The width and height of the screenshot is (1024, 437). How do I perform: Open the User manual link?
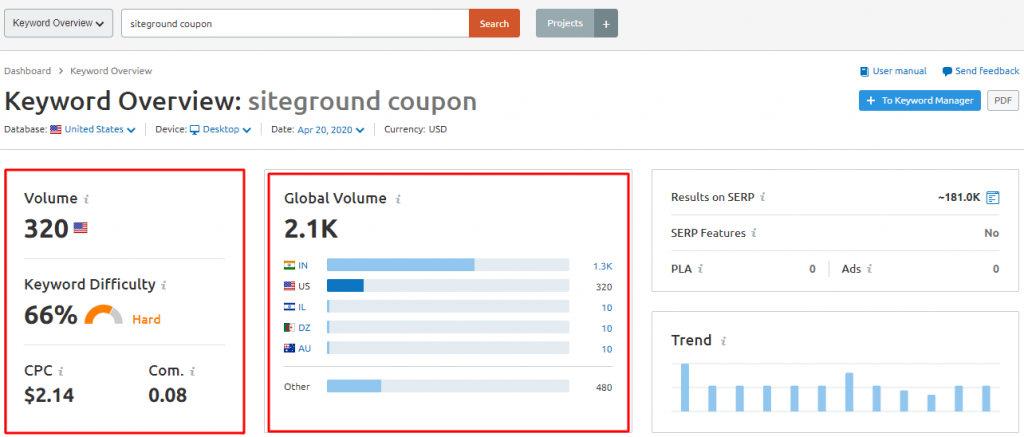(x=899, y=71)
